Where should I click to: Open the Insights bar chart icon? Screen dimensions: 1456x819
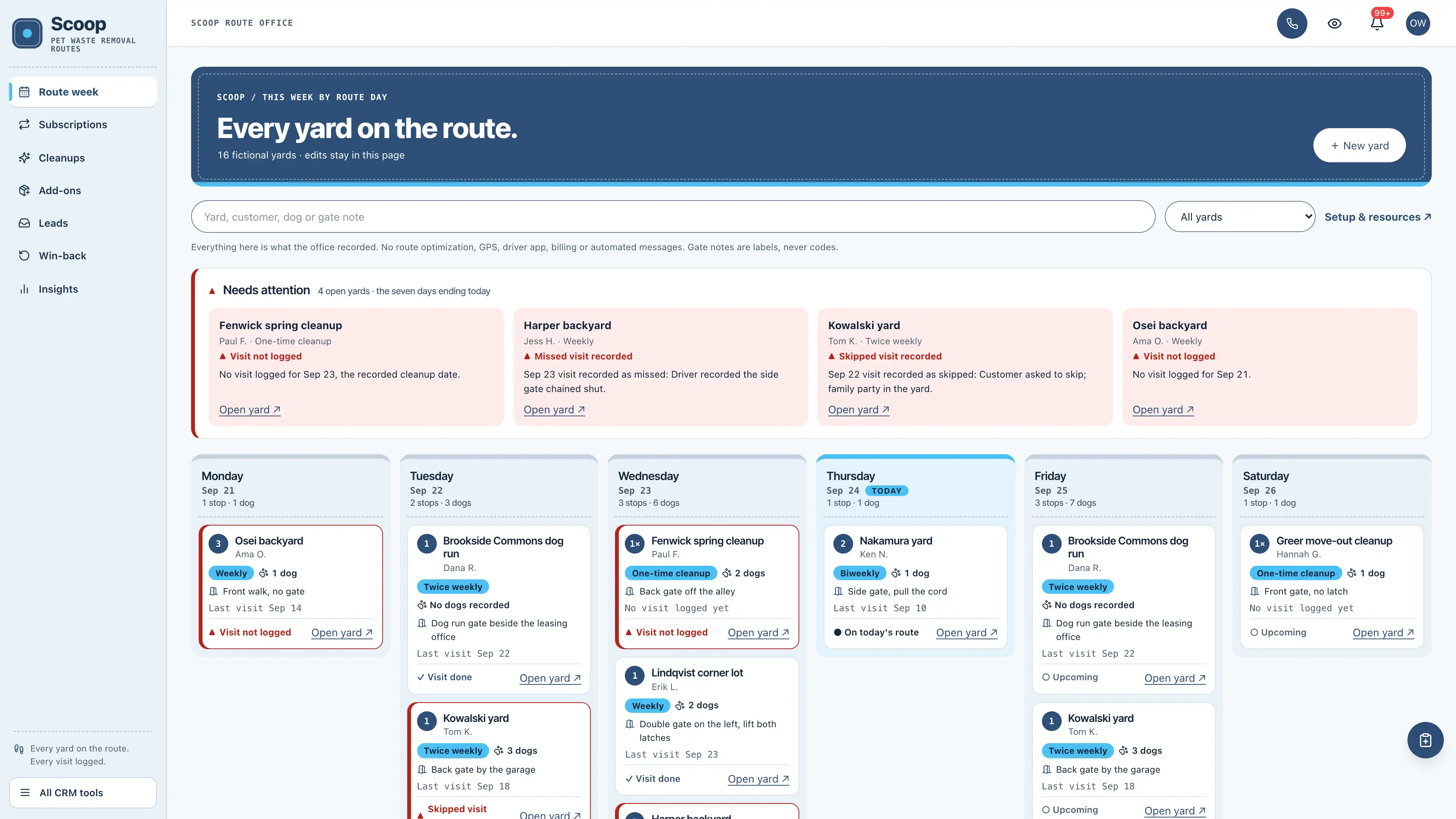pos(24,289)
